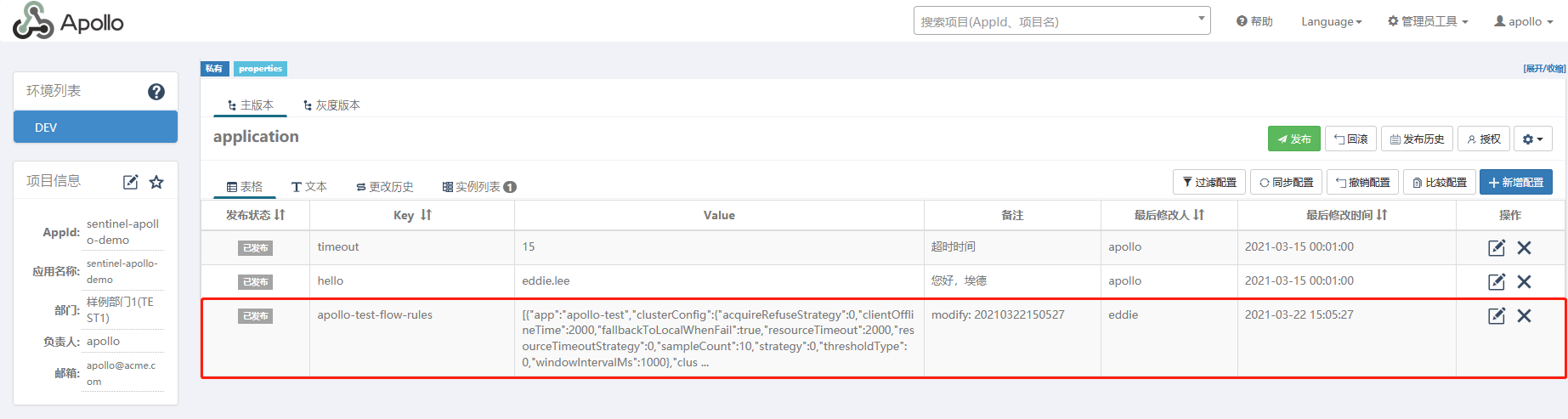Viewport: 1568px width, 419px height.
Task: Open the environment list help icon
Action: [x=156, y=92]
